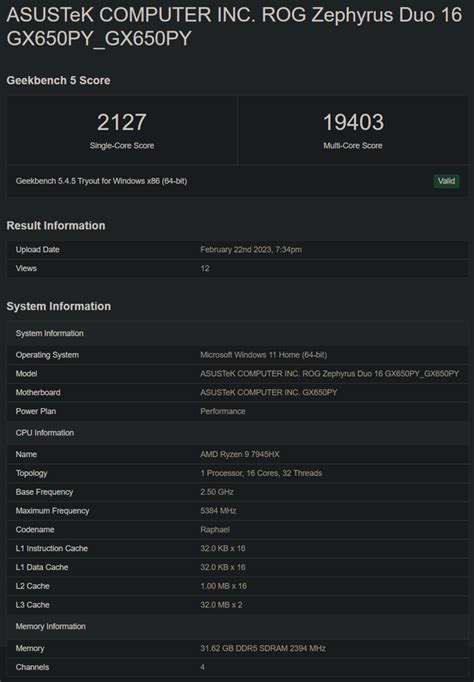The width and height of the screenshot is (474, 682).
Task: Click the Topology row with 16 Cores
Action: click(237, 473)
